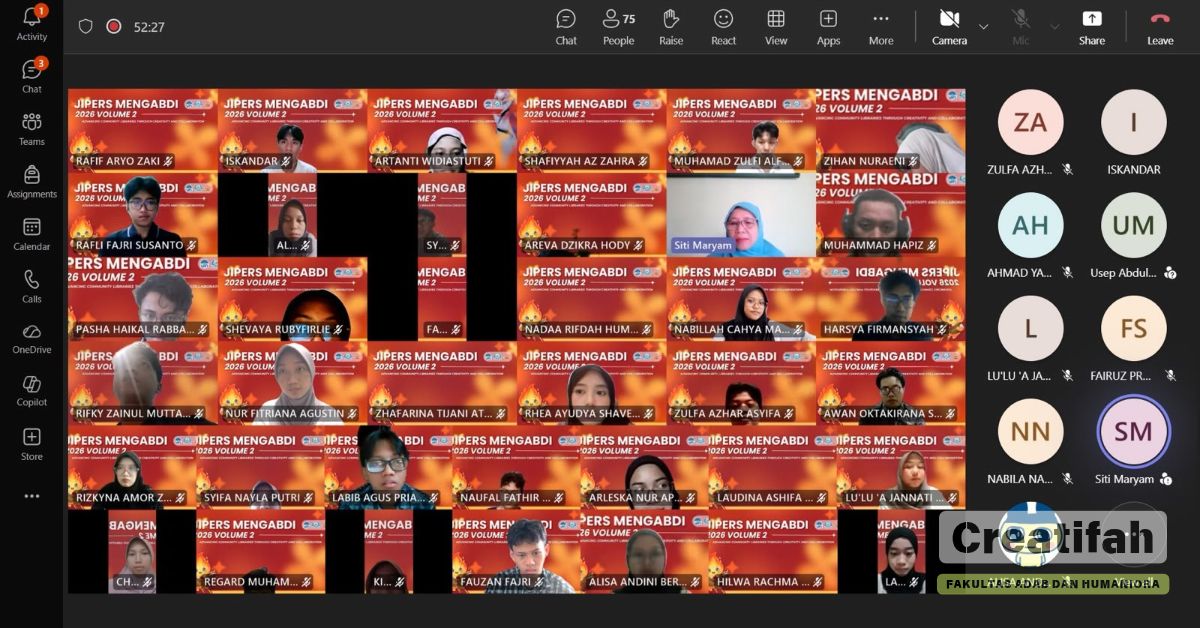Image resolution: width=1200 pixels, height=628 pixels.
Task: Open Assignments from the sidebar
Action: click(x=32, y=181)
